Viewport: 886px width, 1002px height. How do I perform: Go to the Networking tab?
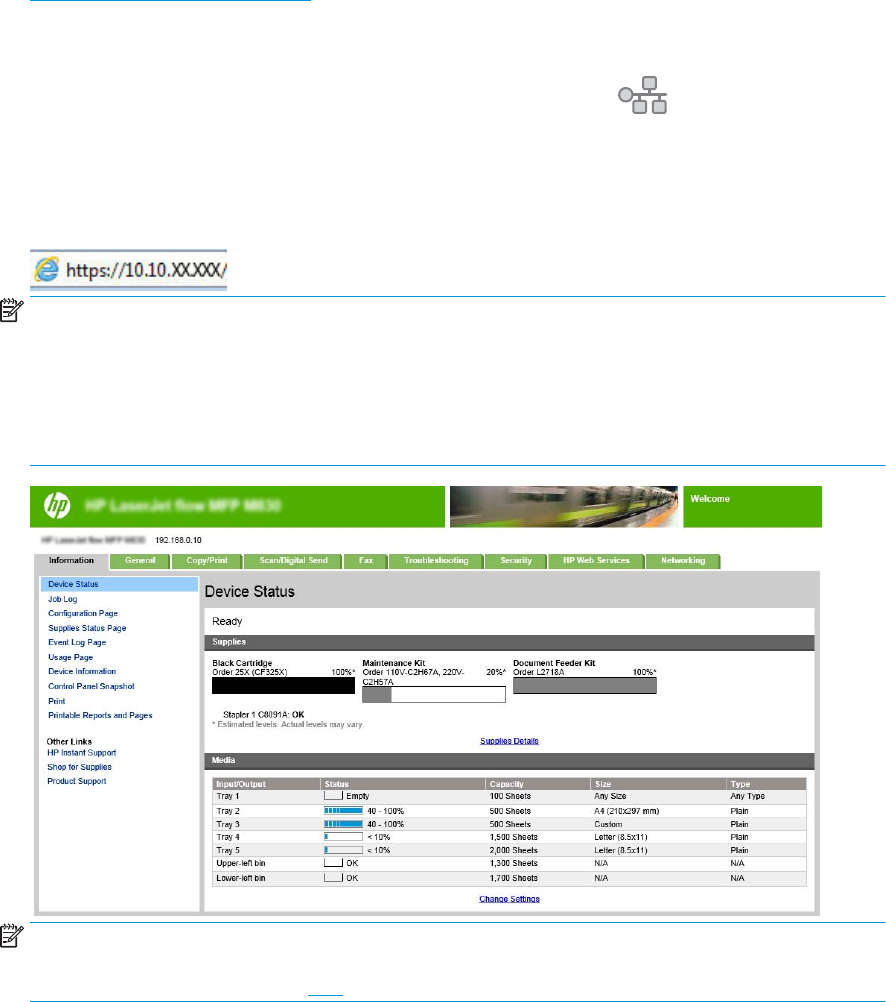[x=683, y=561]
